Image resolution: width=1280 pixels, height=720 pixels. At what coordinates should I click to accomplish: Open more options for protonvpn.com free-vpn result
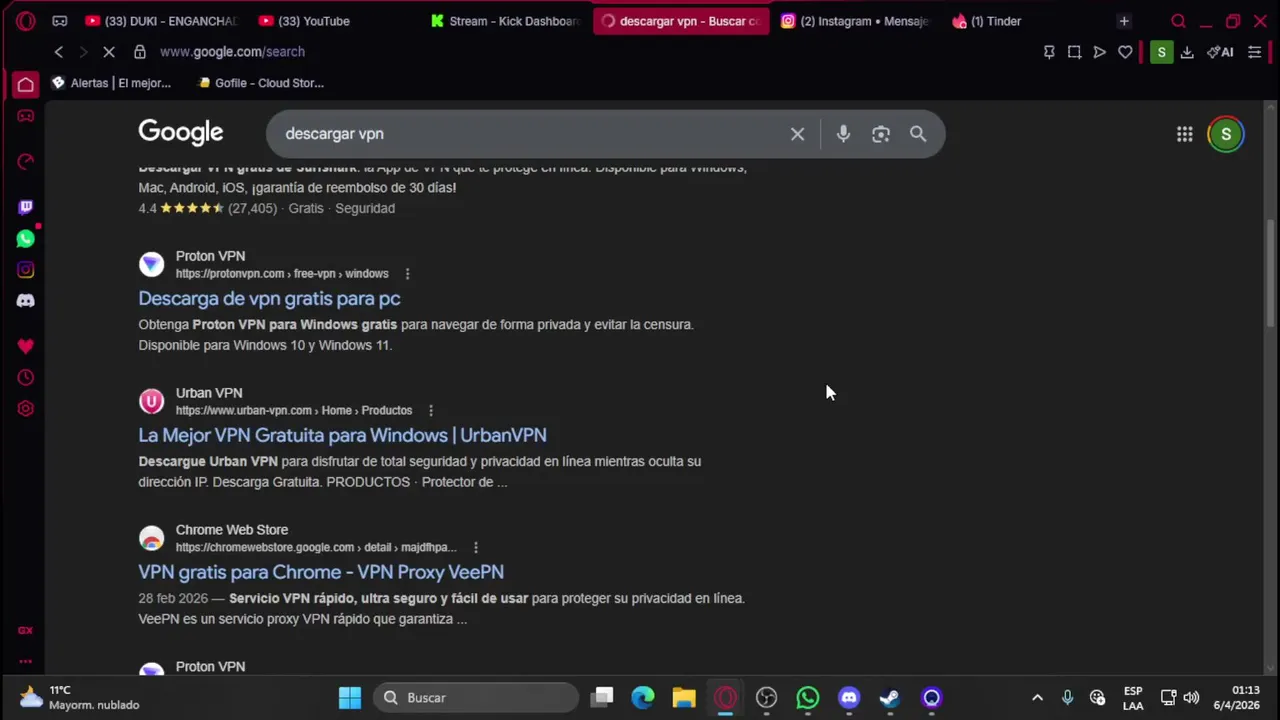pos(407,274)
